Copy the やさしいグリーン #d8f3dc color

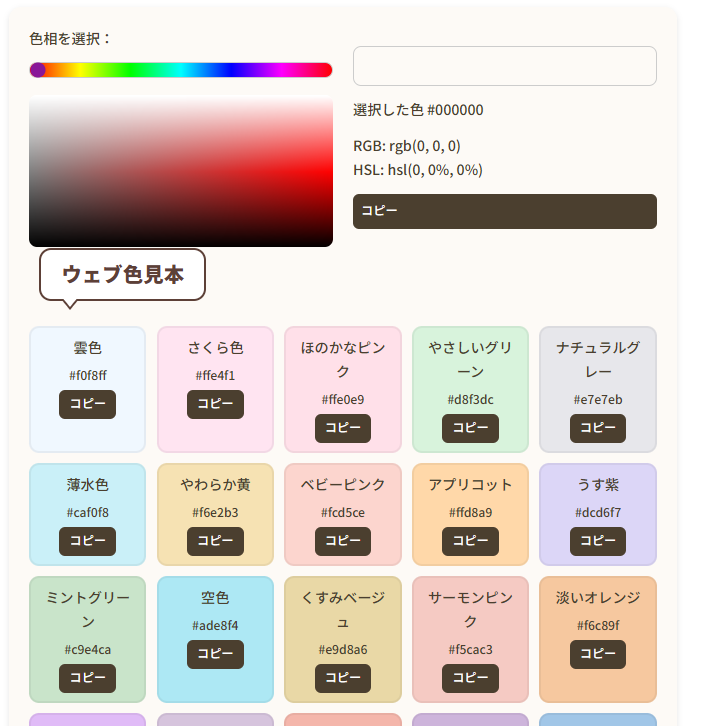pos(470,429)
